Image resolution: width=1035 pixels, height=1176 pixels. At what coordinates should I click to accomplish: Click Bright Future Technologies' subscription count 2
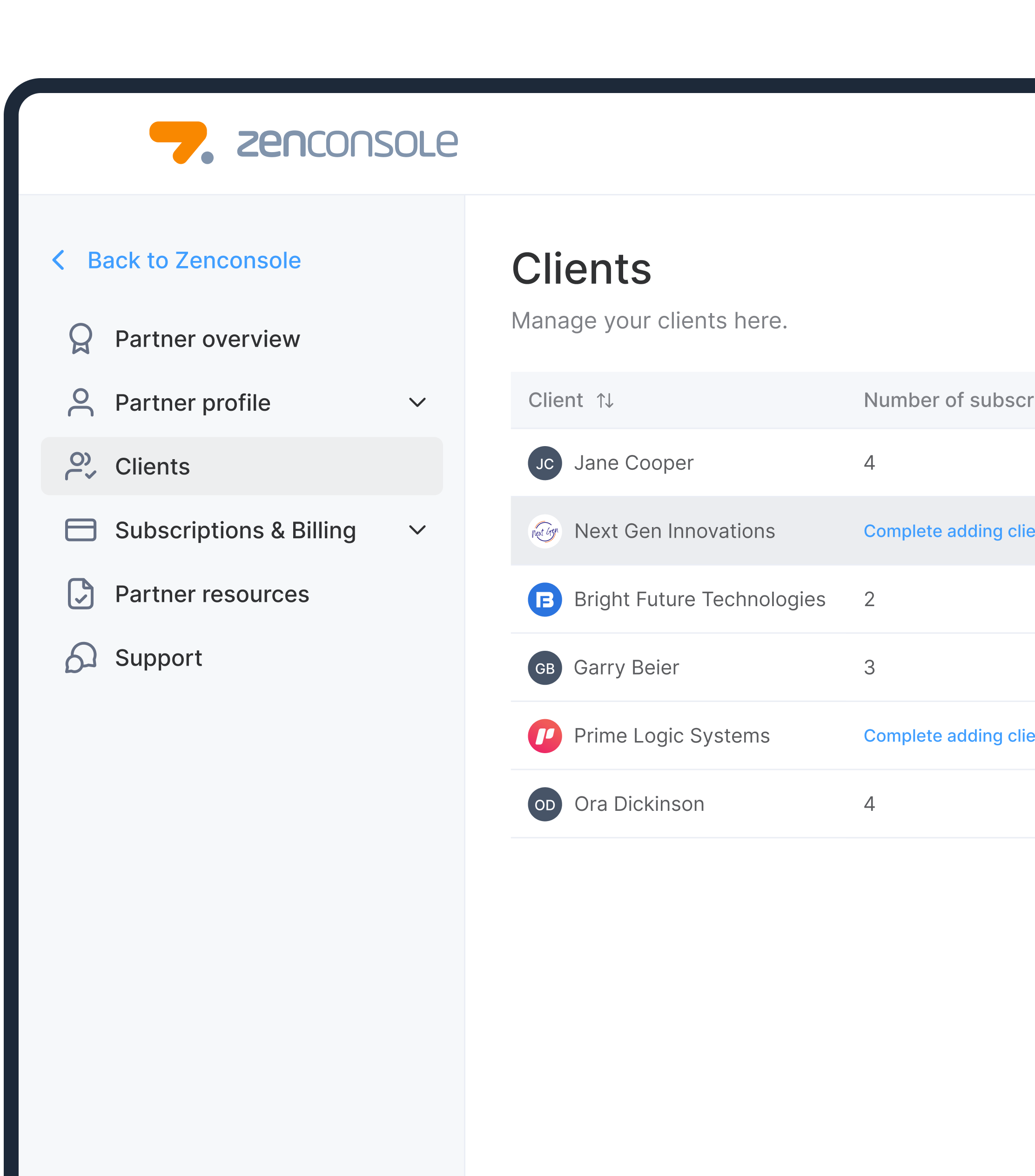tap(869, 600)
